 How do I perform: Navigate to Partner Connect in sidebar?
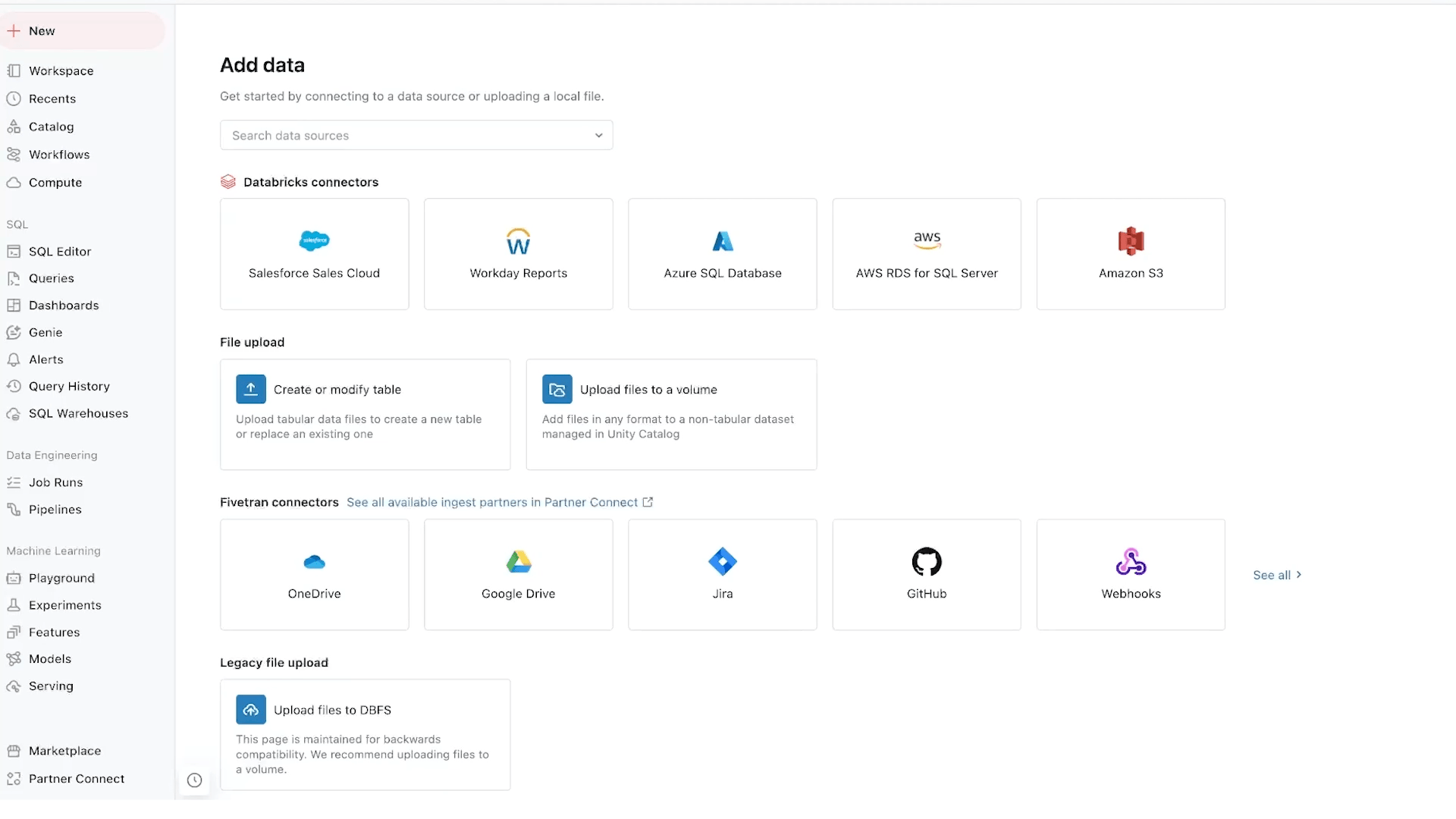[x=76, y=779]
